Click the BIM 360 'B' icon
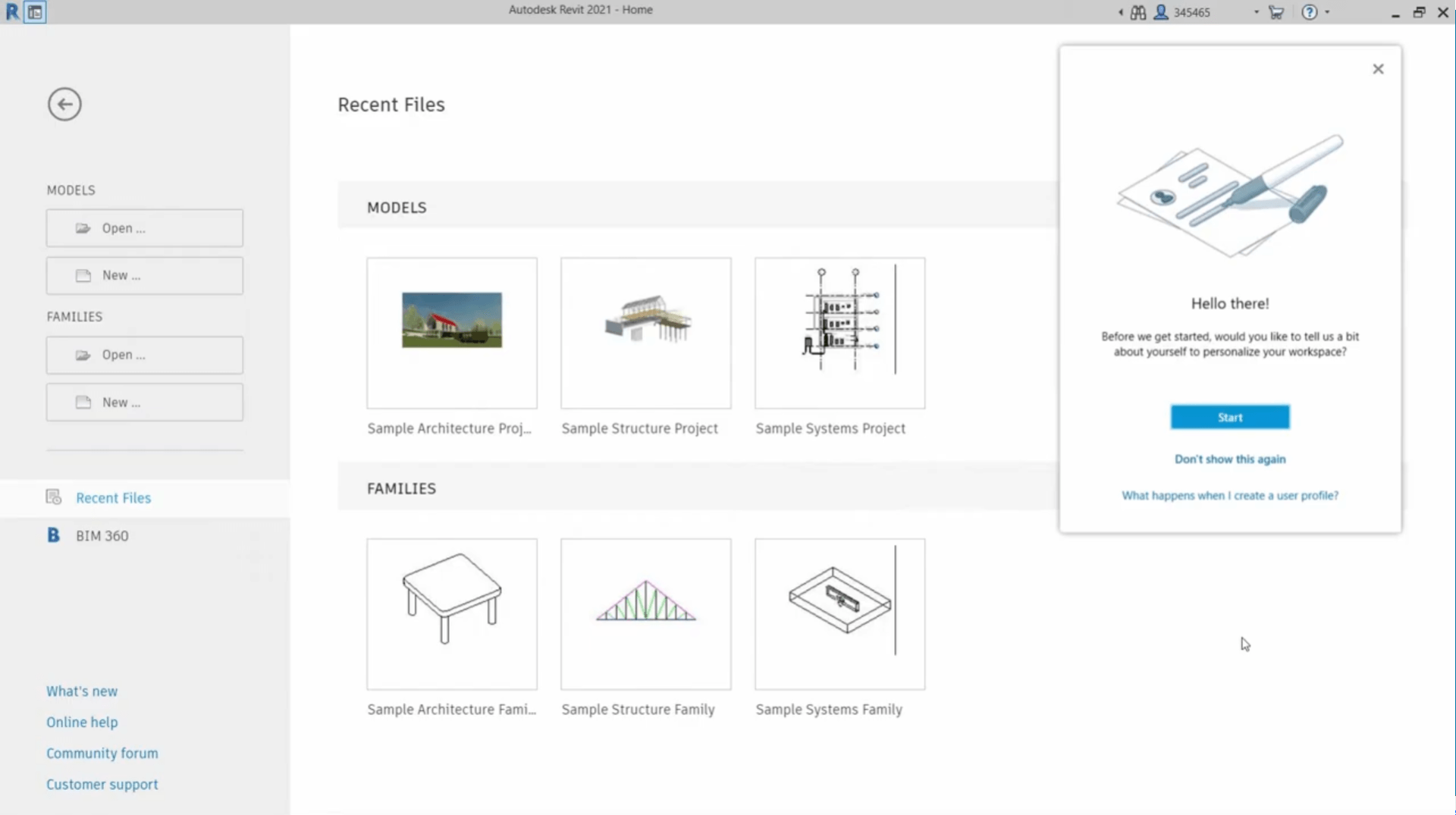 pos(53,535)
